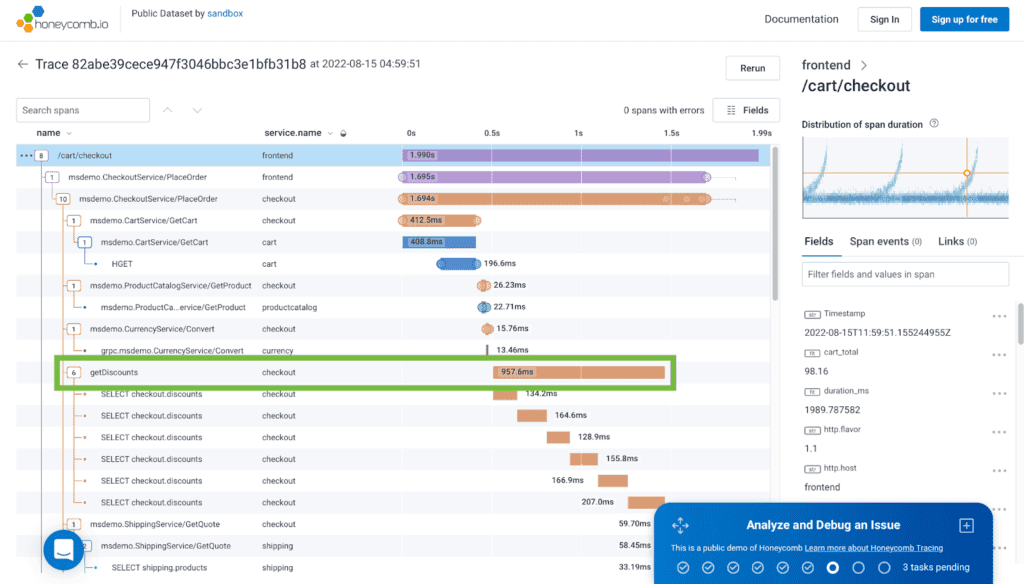This screenshot has height=584, width=1024.
Task: Expand tutorial panel with the plus icon
Action: (x=966, y=525)
